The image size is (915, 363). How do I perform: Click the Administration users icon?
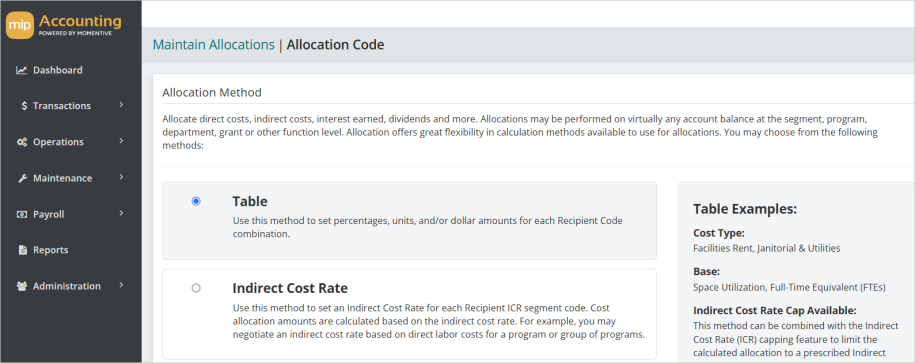click(22, 287)
